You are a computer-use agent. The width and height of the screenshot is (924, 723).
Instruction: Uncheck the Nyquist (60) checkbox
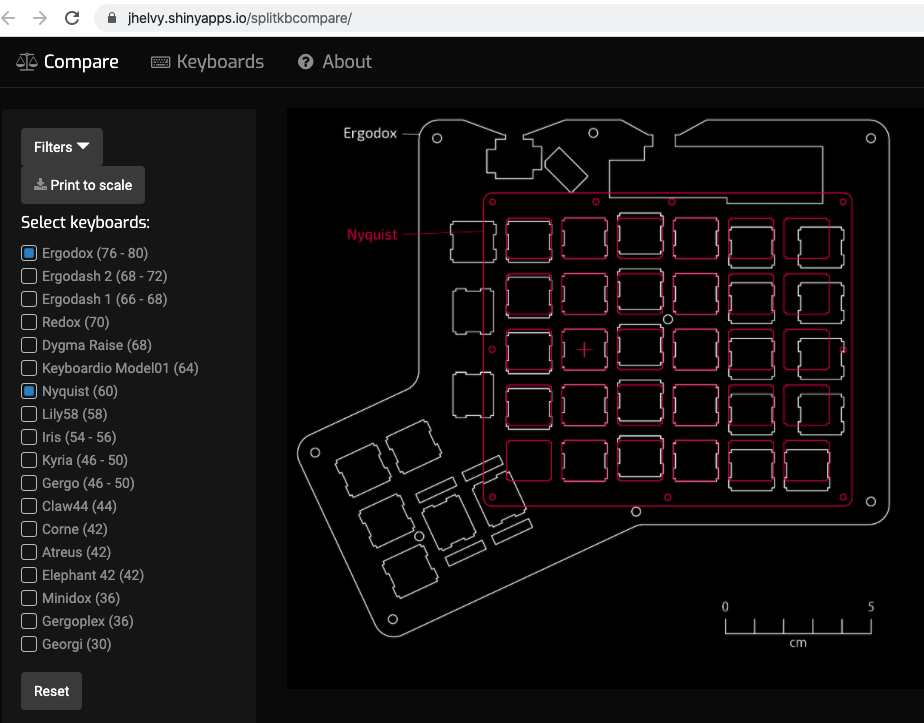29,391
